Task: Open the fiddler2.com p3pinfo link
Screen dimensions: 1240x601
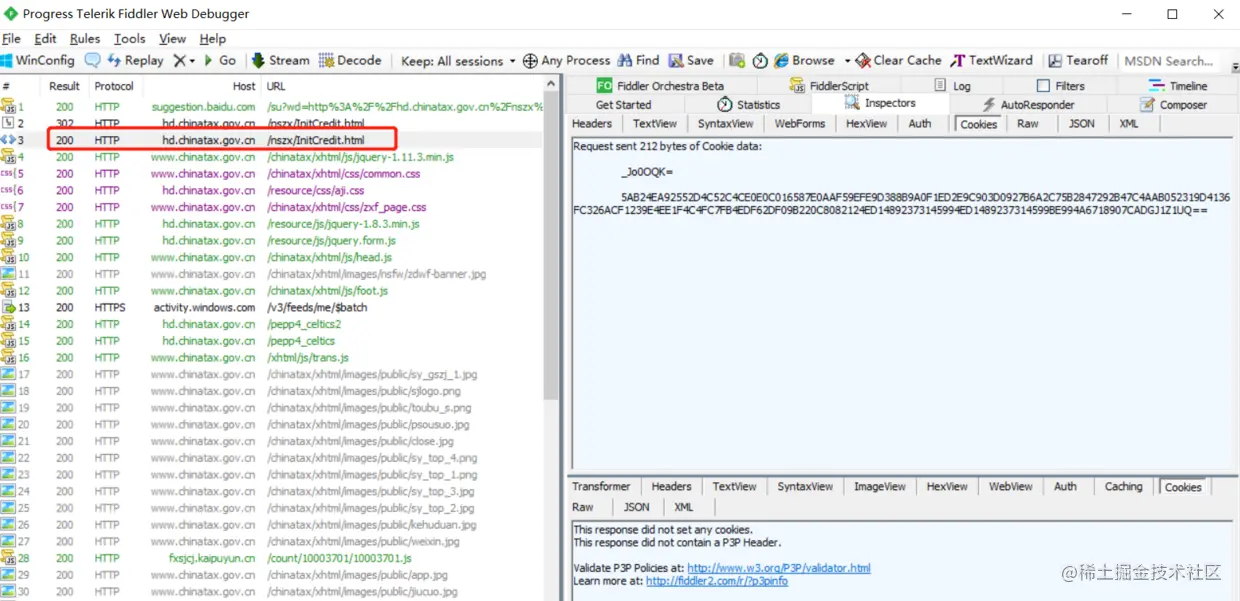Action: pos(716,581)
